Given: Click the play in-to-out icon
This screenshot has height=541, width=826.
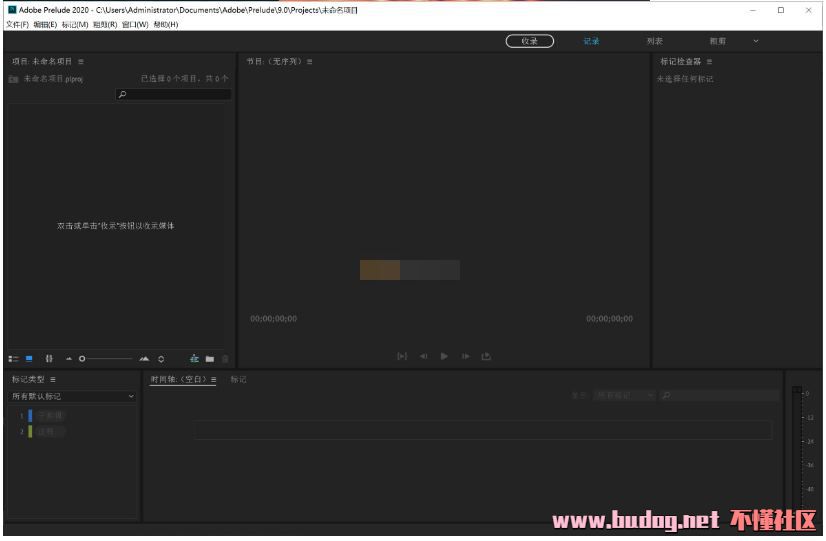Looking at the screenshot, I should point(402,356).
